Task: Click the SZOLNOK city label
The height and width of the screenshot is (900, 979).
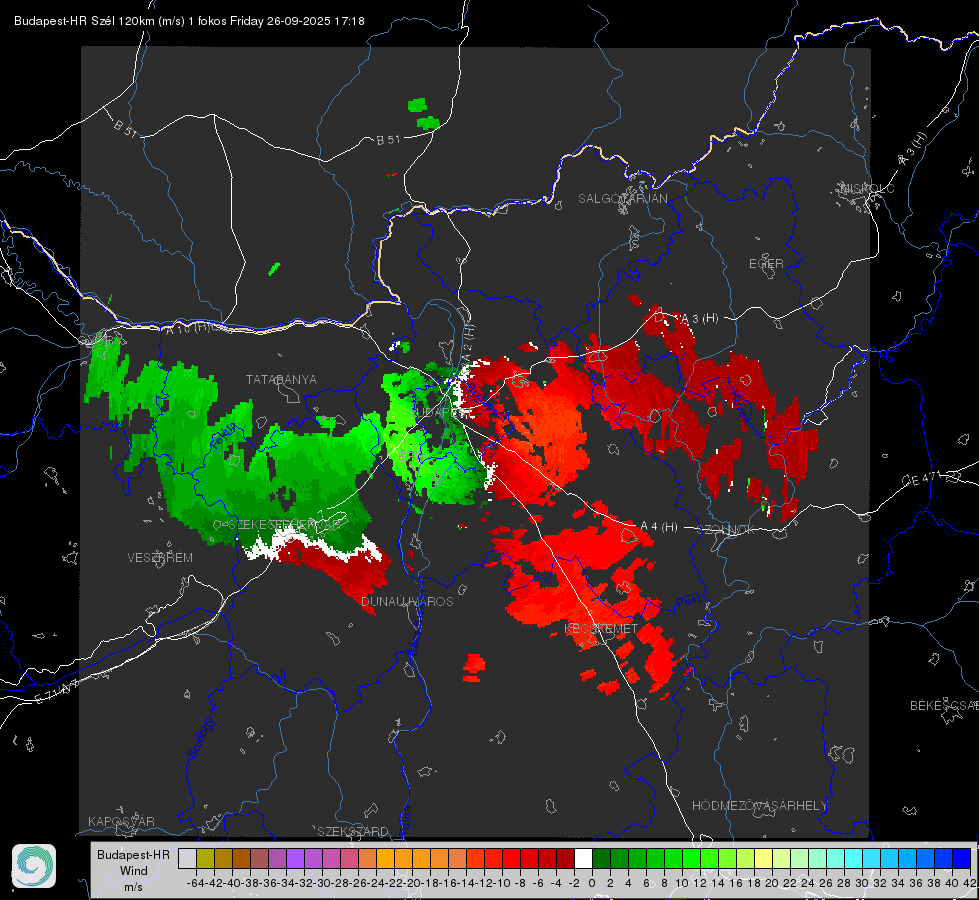Action: click(726, 530)
